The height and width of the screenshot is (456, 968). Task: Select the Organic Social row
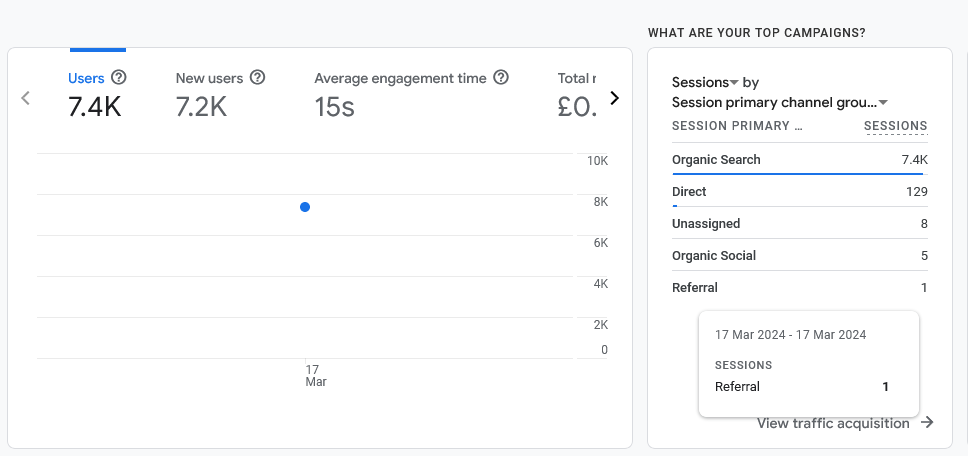tap(800, 256)
